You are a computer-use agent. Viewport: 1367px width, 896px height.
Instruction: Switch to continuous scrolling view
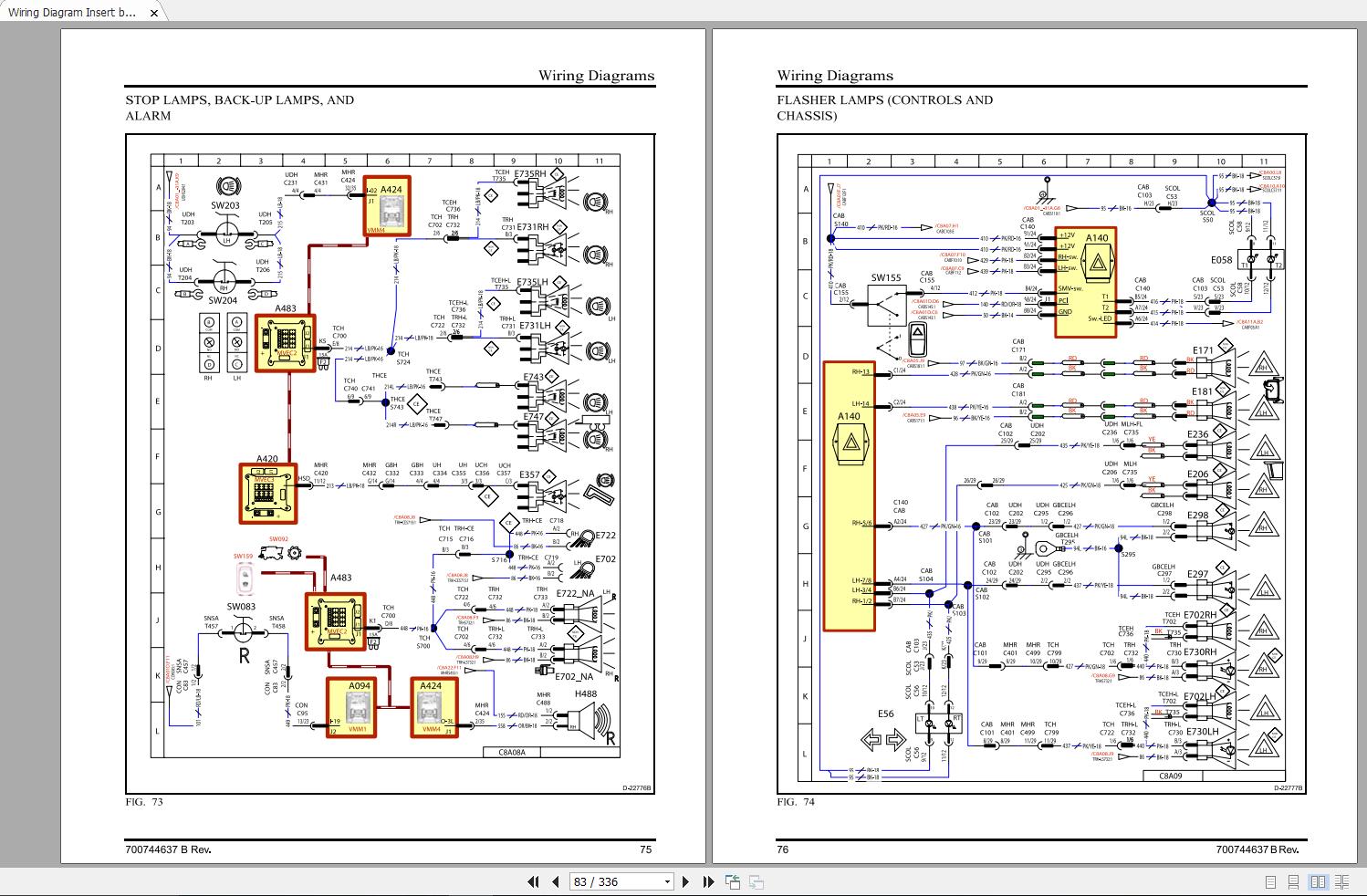click(x=1294, y=882)
